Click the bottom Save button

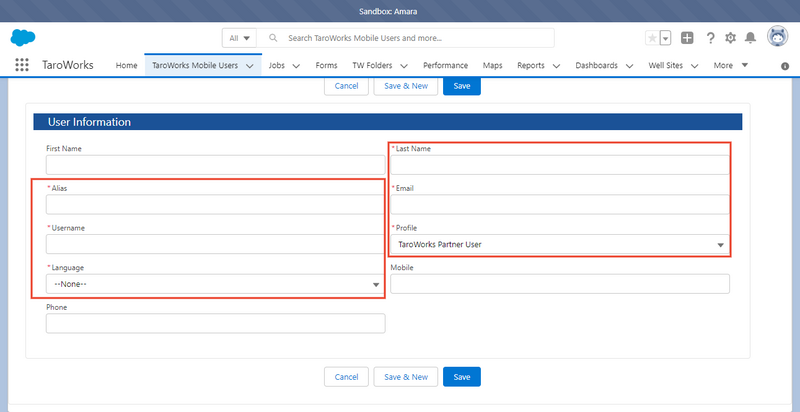[x=461, y=377]
